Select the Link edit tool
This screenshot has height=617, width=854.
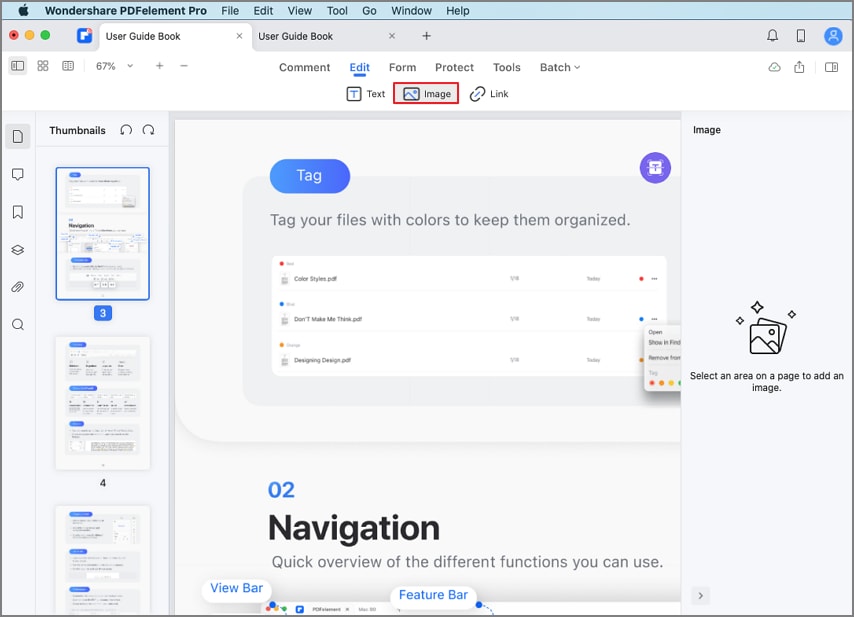pos(489,94)
